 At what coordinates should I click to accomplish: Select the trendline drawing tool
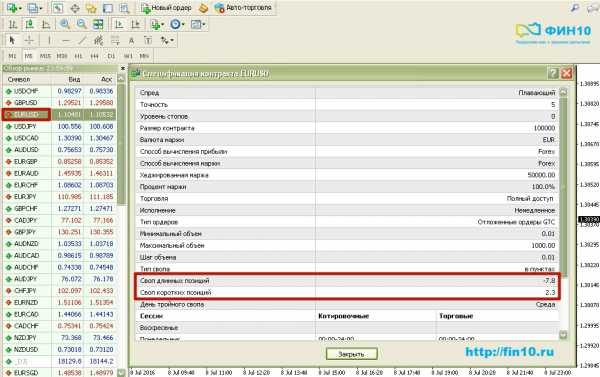pyautogui.click(x=82, y=40)
